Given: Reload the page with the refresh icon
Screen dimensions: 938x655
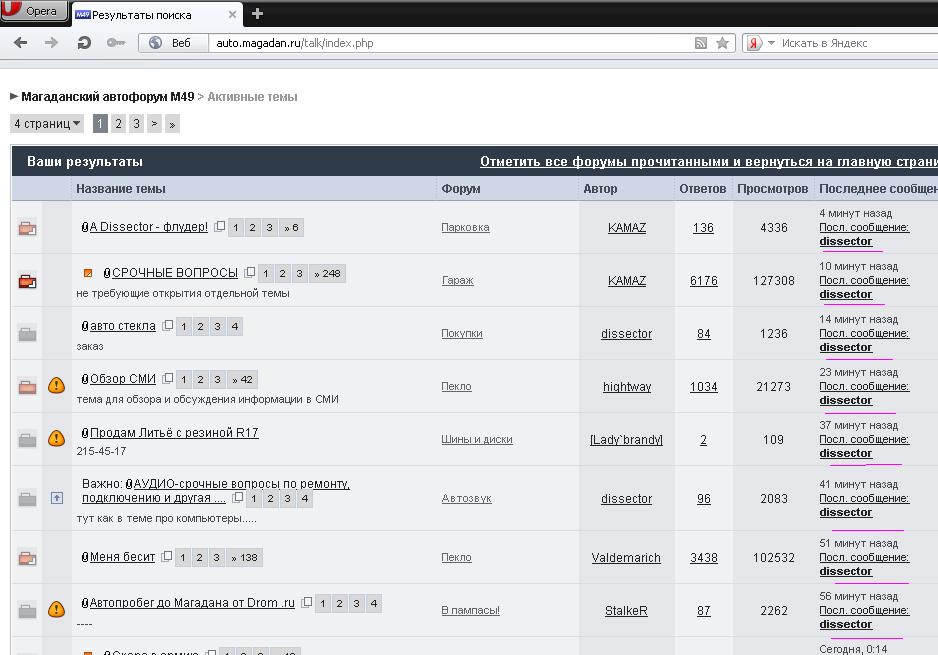Looking at the screenshot, I should 84,43.
